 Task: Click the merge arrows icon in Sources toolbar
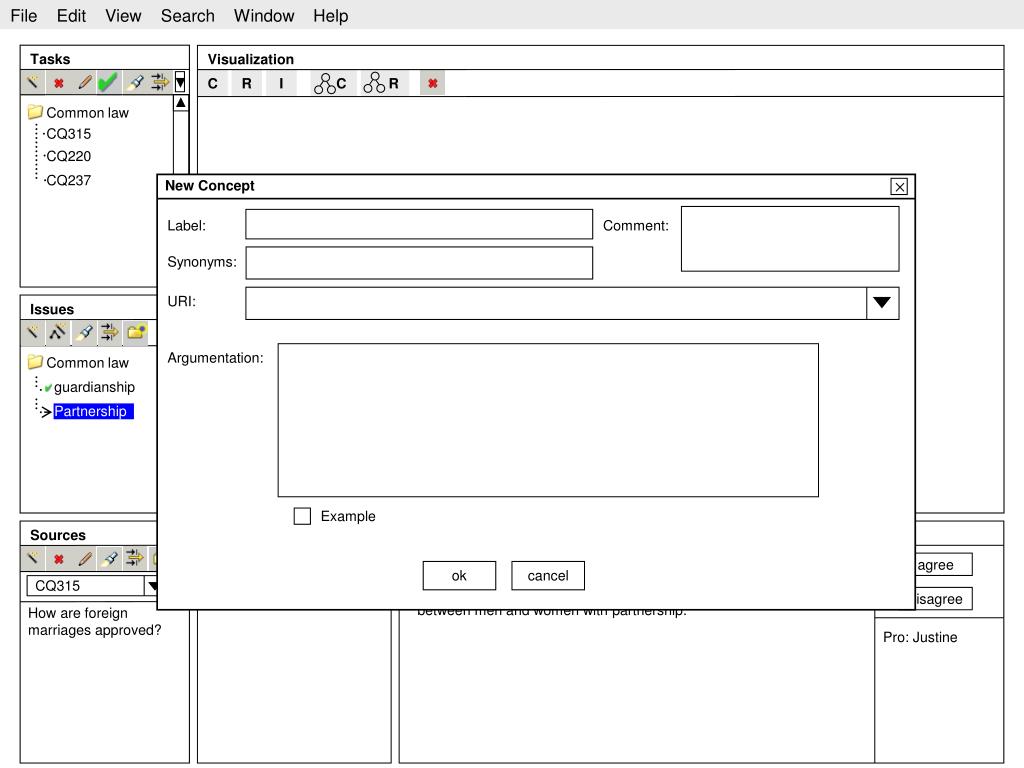tap(135, 558)
